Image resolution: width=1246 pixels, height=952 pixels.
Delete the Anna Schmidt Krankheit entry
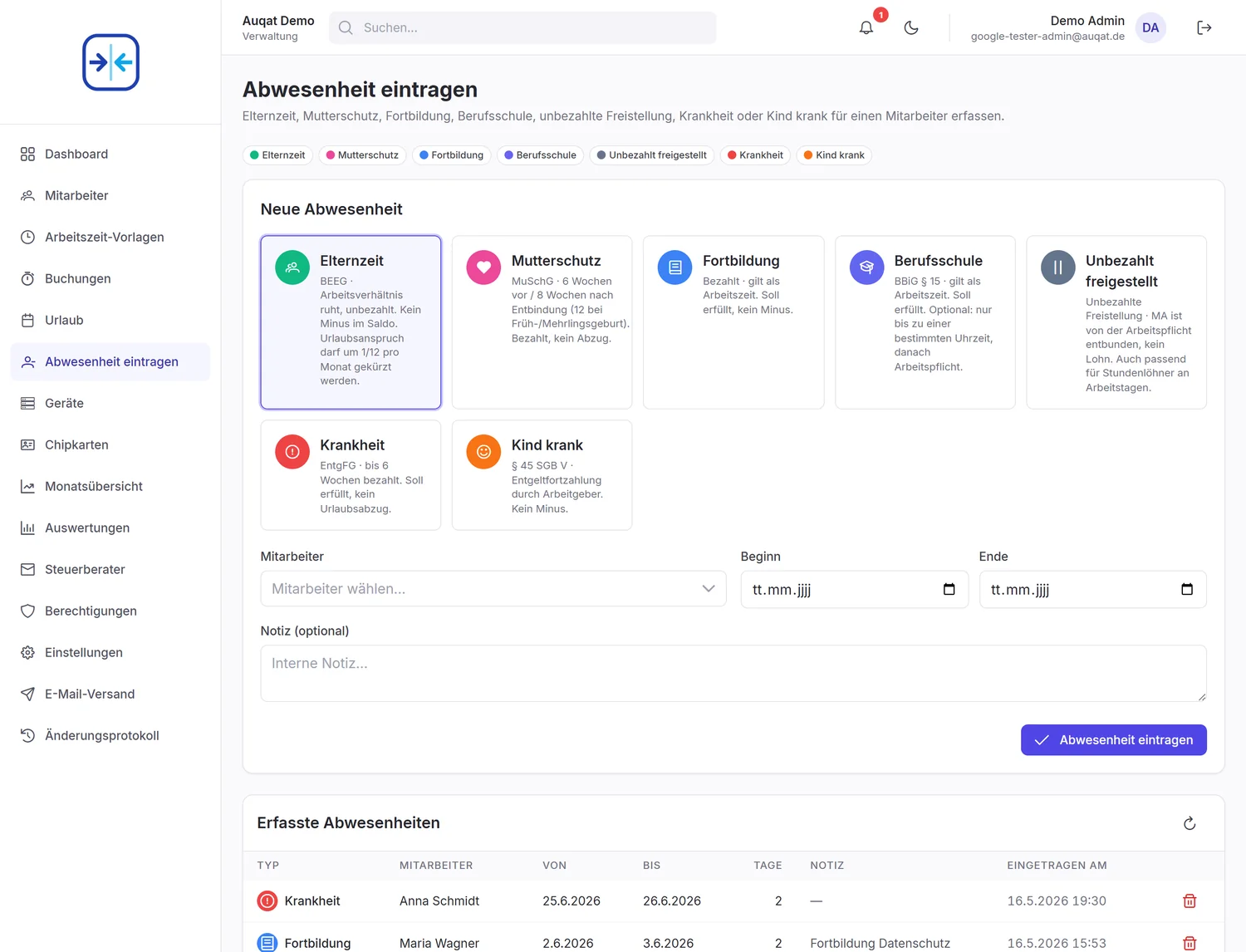pos(1190,900)
